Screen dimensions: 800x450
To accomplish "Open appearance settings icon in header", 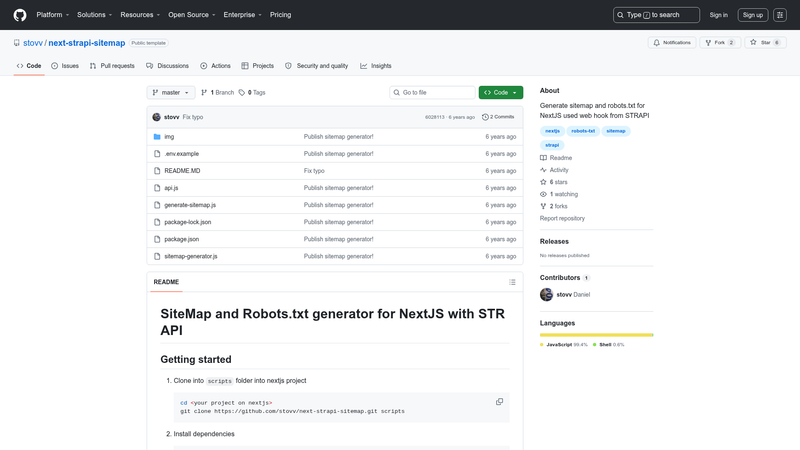I will pyautogui.click(x=780, y=15).
